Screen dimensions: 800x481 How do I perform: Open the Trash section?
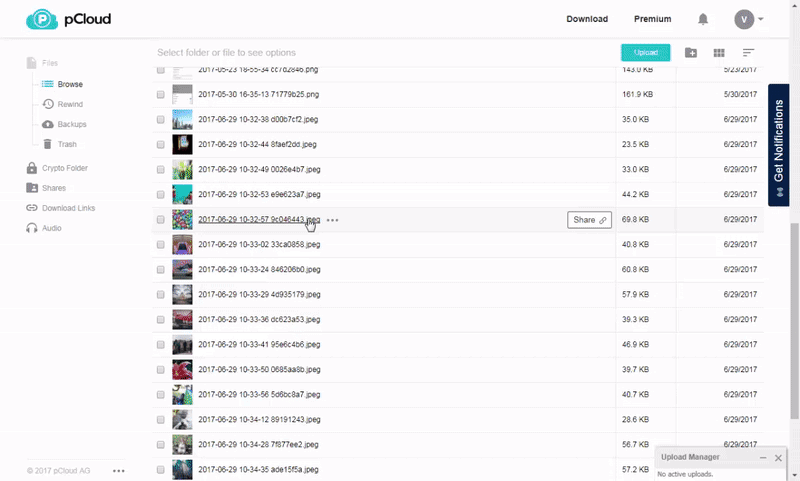[67, 144]
